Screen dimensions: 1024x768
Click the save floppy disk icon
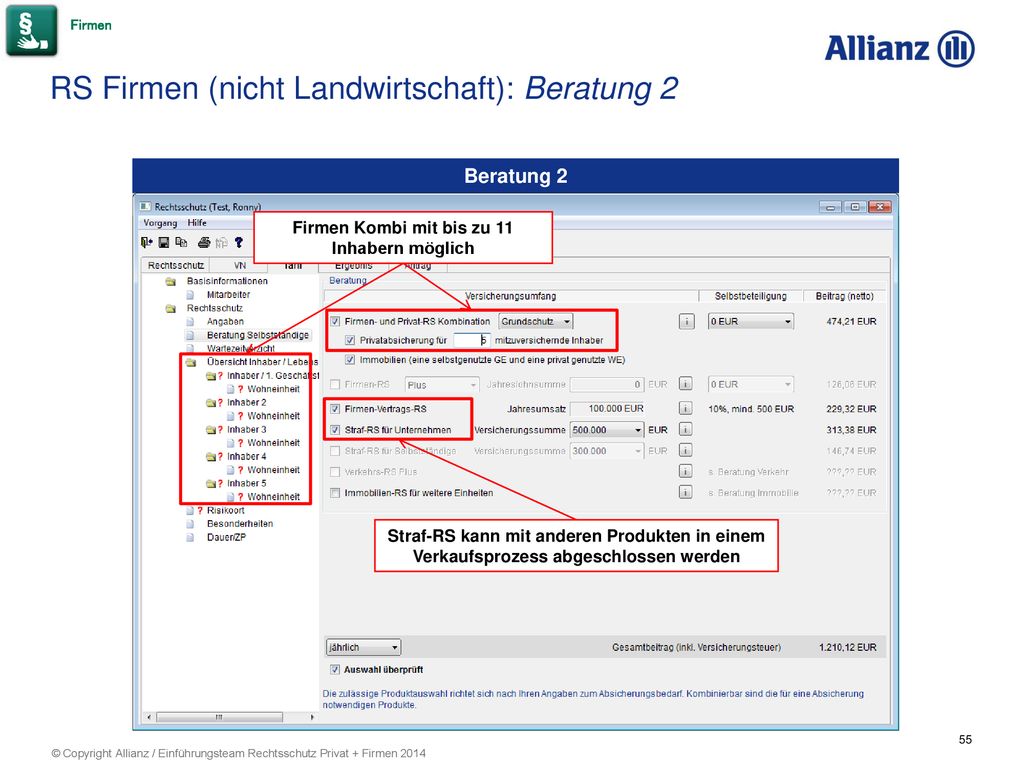164,242
